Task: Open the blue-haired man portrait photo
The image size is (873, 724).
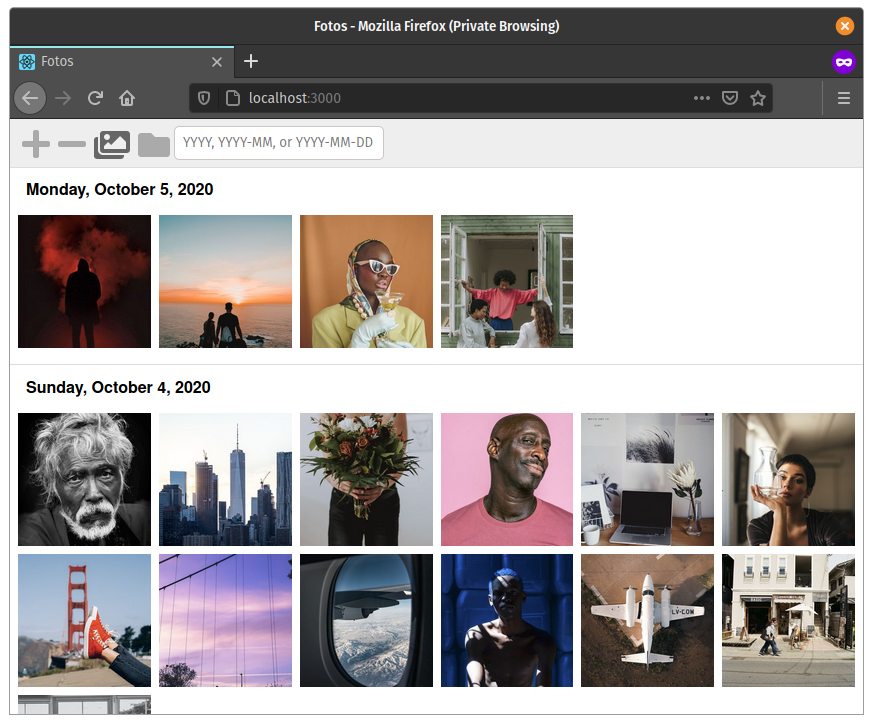Action: pyautogui.click(x=507, y=620)
